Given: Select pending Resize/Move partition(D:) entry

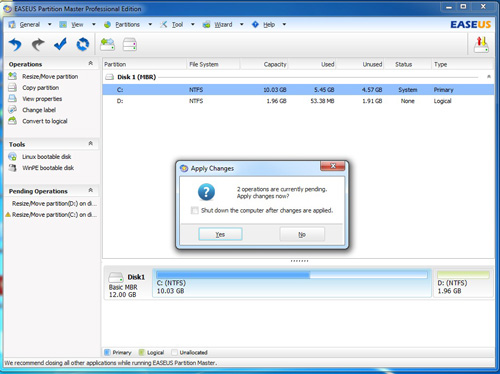Looking at the screenshot, I should (x=54, y=203).
